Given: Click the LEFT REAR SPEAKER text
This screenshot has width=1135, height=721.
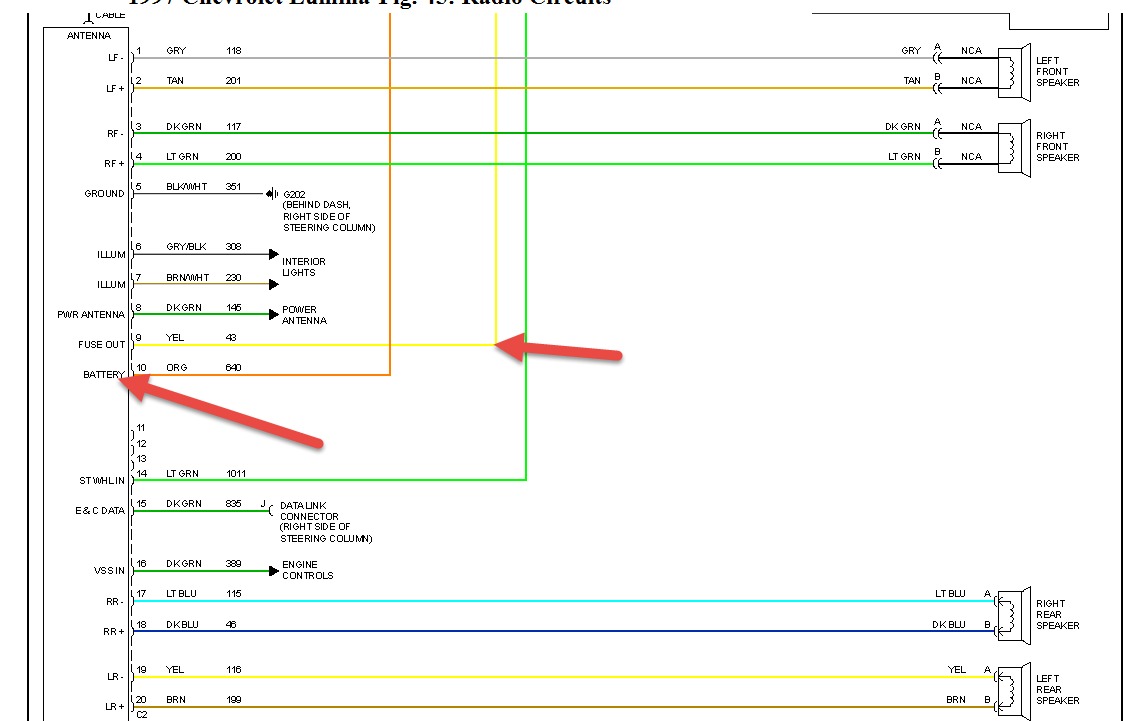Looking at the screenshot, I should (1058, 689).
